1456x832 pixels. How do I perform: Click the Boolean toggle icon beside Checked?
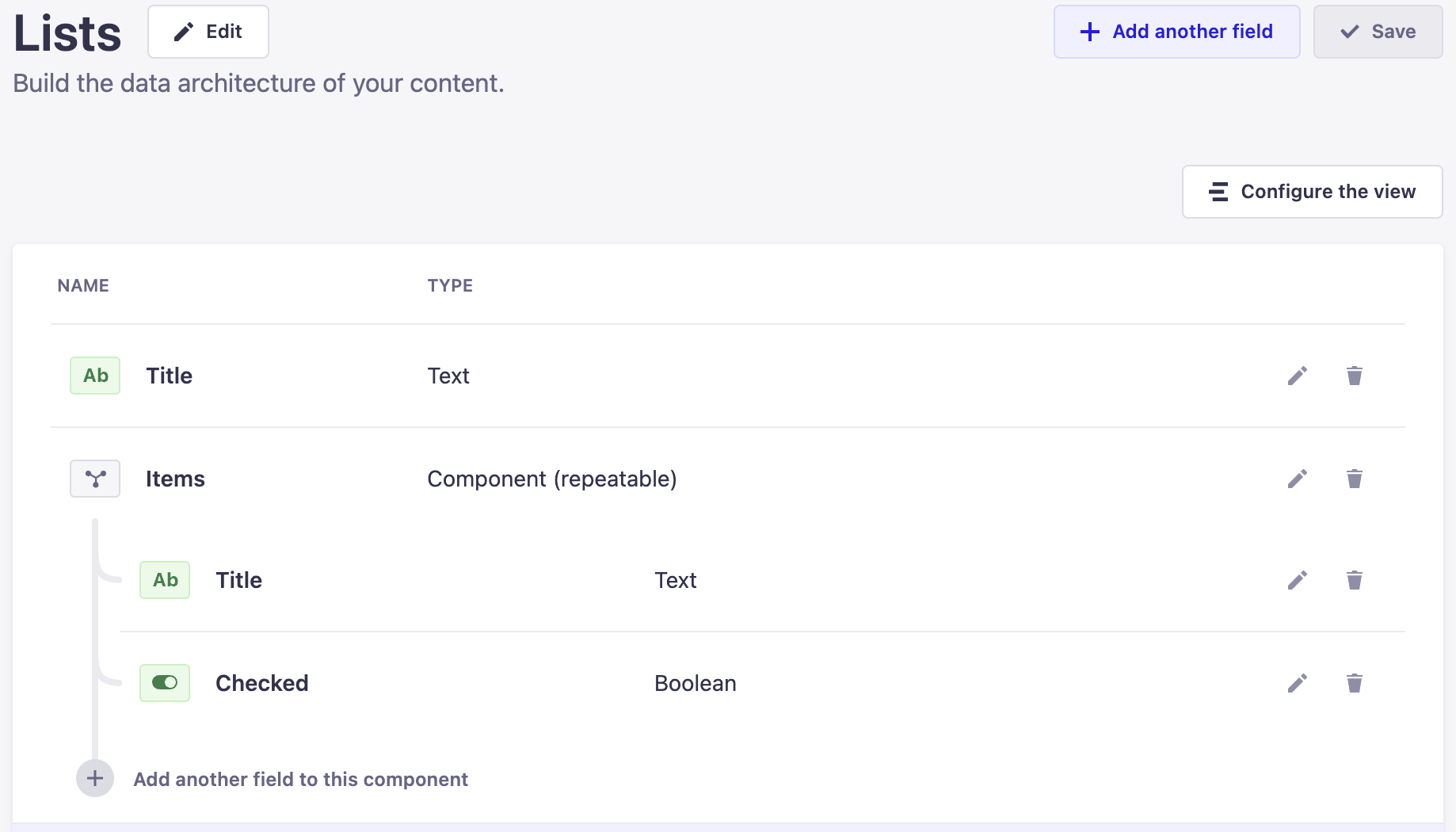pyautogui.click(x=165, y=683)
